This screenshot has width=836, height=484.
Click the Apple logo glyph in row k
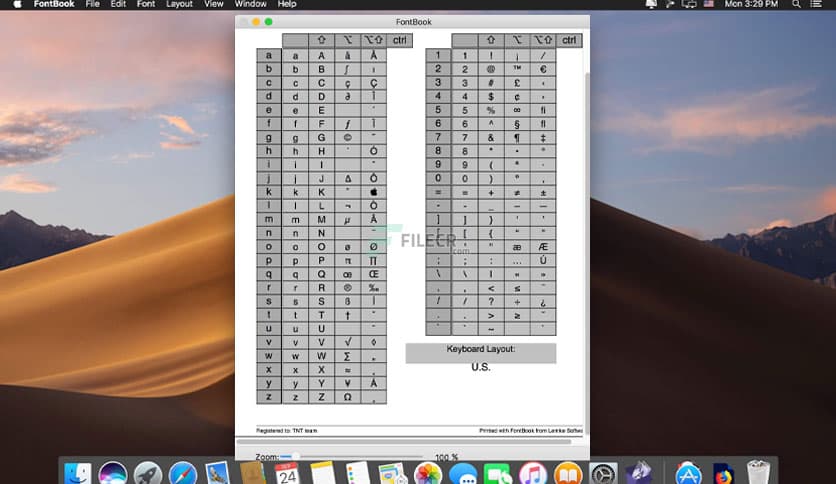coord(374,192)
